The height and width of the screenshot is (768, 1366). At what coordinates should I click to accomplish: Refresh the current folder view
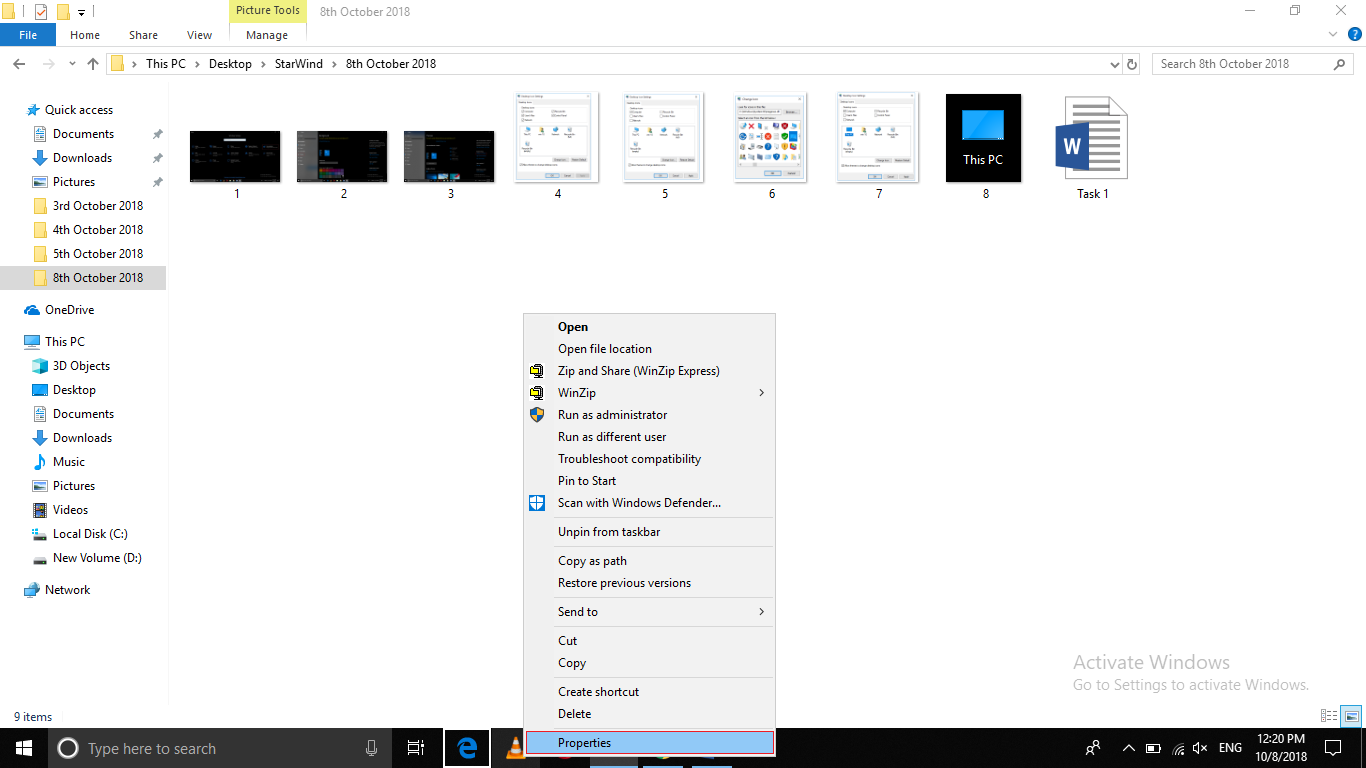tap(1132, 64)
